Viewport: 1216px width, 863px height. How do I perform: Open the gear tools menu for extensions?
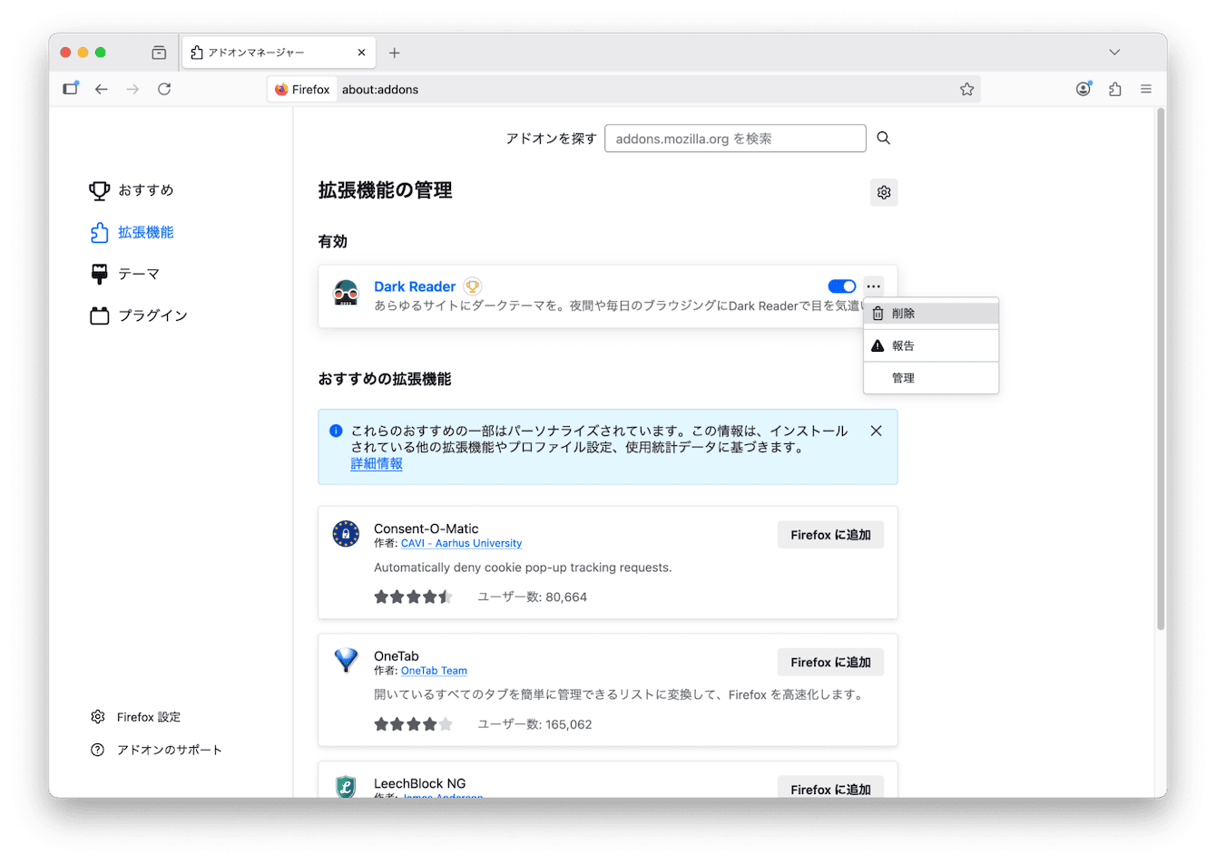pyautogui.click(x=883, y=192)
